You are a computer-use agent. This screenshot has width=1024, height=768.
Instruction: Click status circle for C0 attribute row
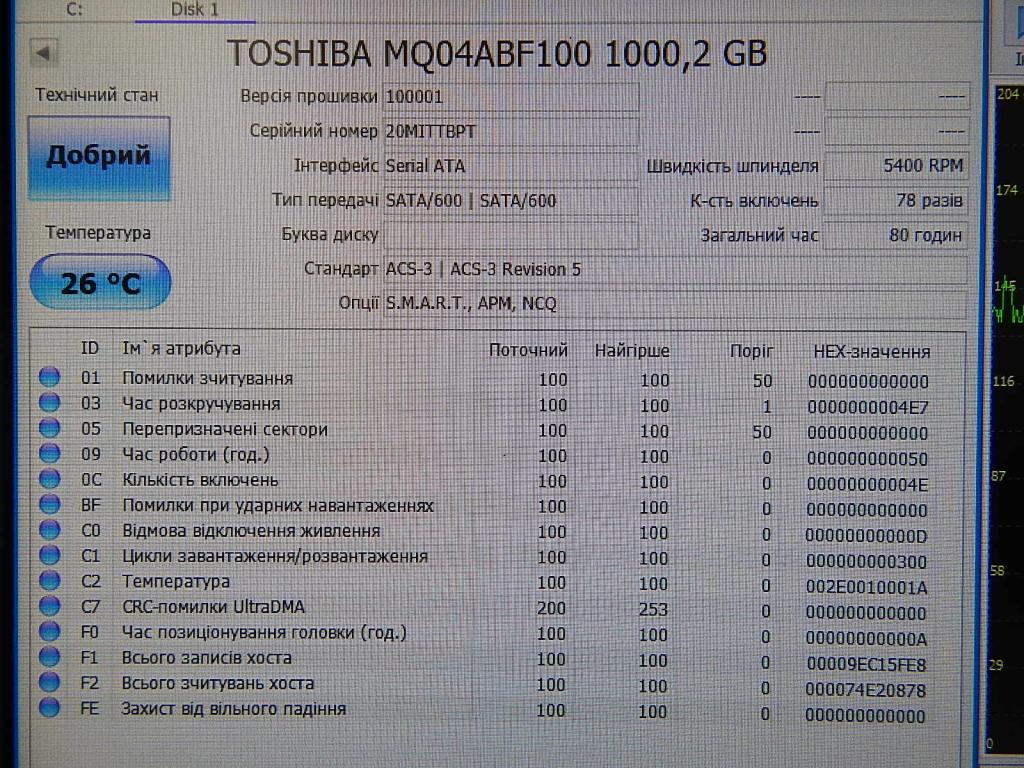[x=49, y=530]
